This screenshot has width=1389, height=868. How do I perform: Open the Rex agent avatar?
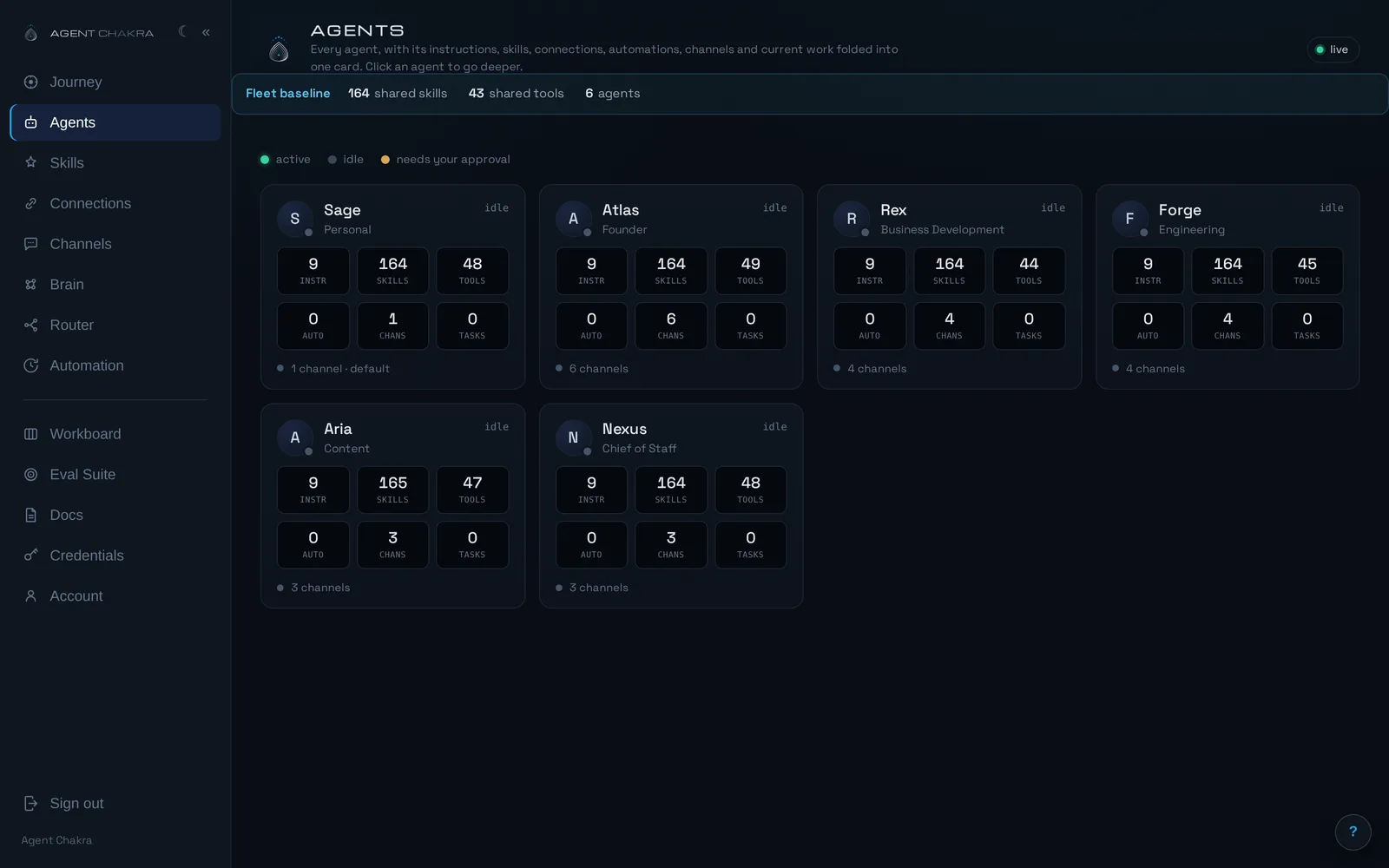point(852,219)
